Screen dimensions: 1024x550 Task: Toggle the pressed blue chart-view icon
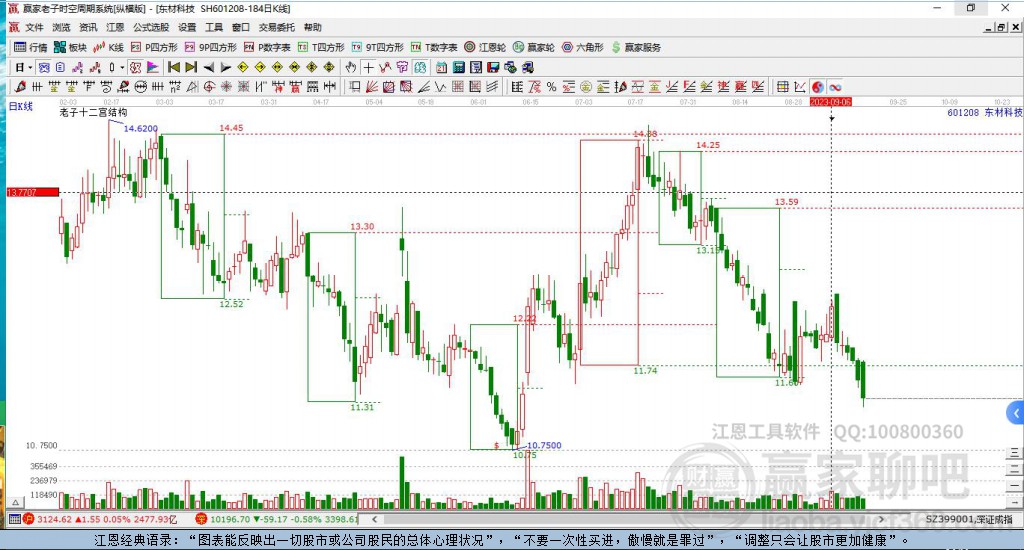[44, 67]
